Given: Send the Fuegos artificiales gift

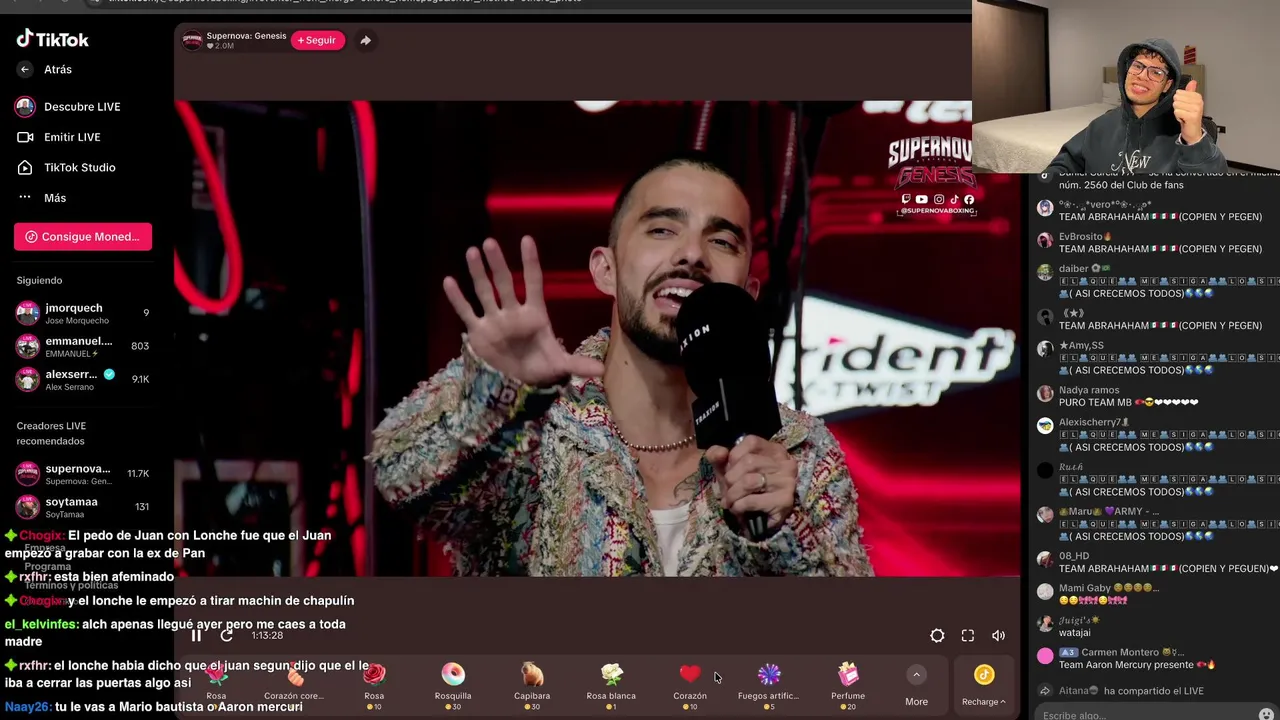Looking at the screenshot, I should [768, 686].
